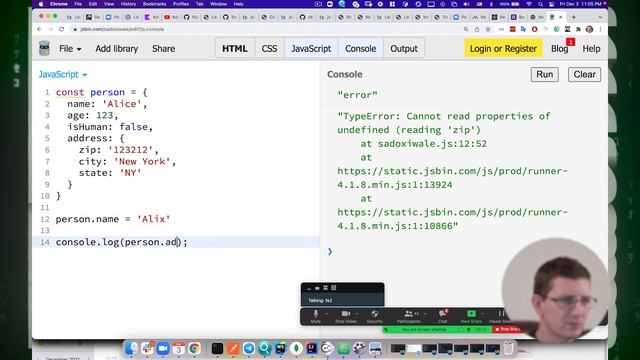Stop the Zoom screen share
This screenshot has width=640, height=360.
click(x=507, y=329)
